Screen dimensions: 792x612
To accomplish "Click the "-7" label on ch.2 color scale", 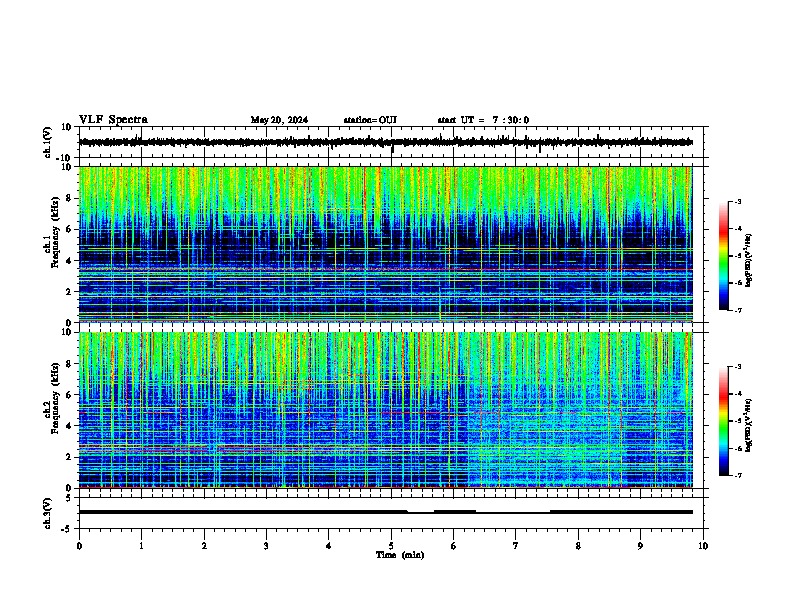I will click(x=737, y=476).
